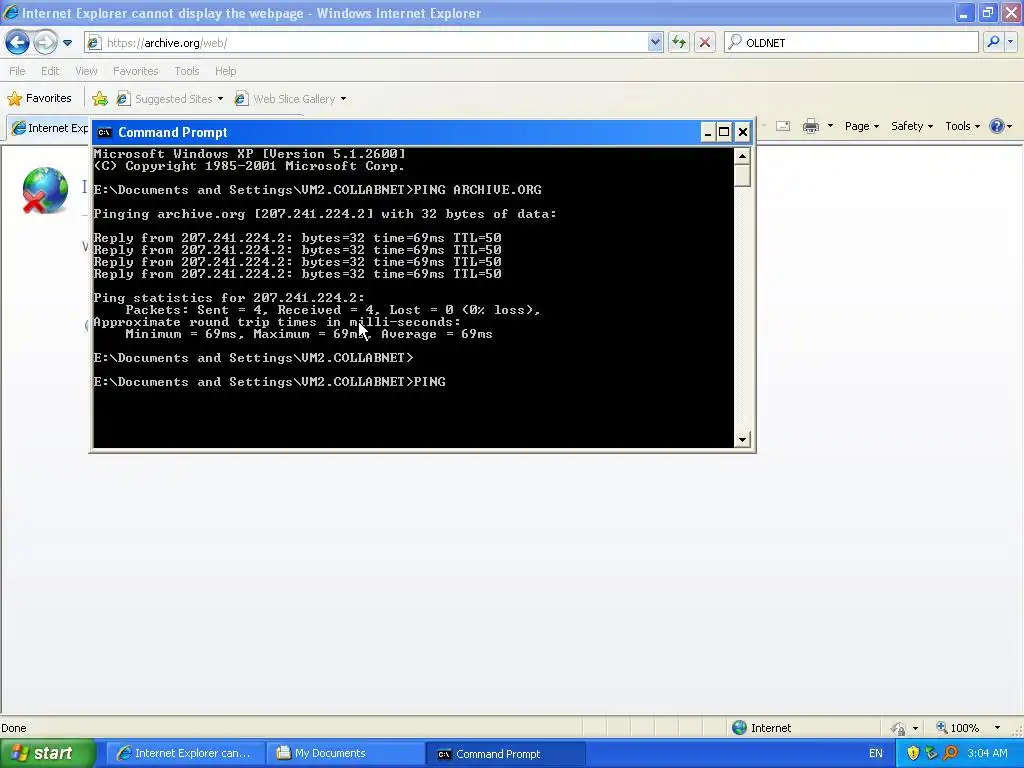Click the Protected Mode status icon
The width and height of the screenshot is (1024, 768).
click(x=899, y=728)
